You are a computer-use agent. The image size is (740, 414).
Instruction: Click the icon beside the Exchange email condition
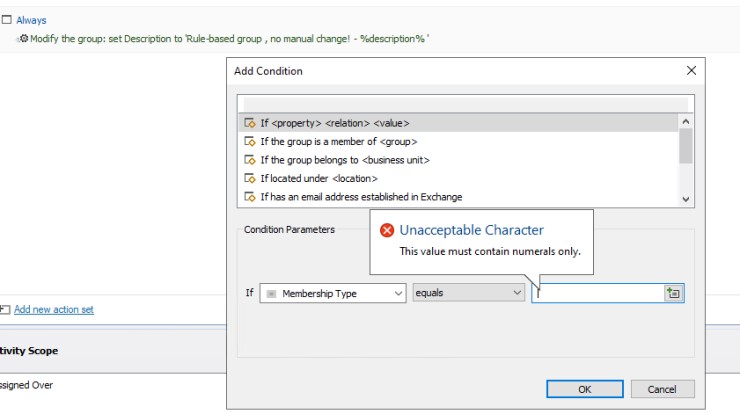250,197
